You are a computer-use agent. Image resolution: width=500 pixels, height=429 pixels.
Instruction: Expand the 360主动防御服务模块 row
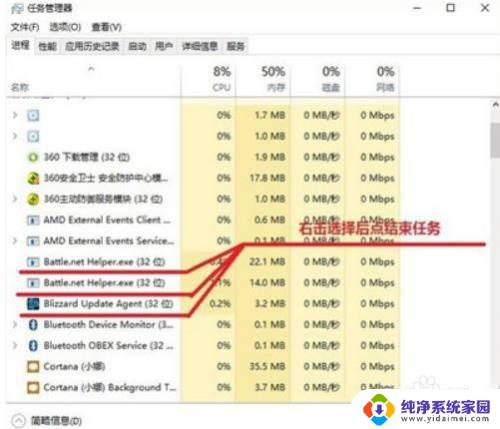tap(15, 199)
